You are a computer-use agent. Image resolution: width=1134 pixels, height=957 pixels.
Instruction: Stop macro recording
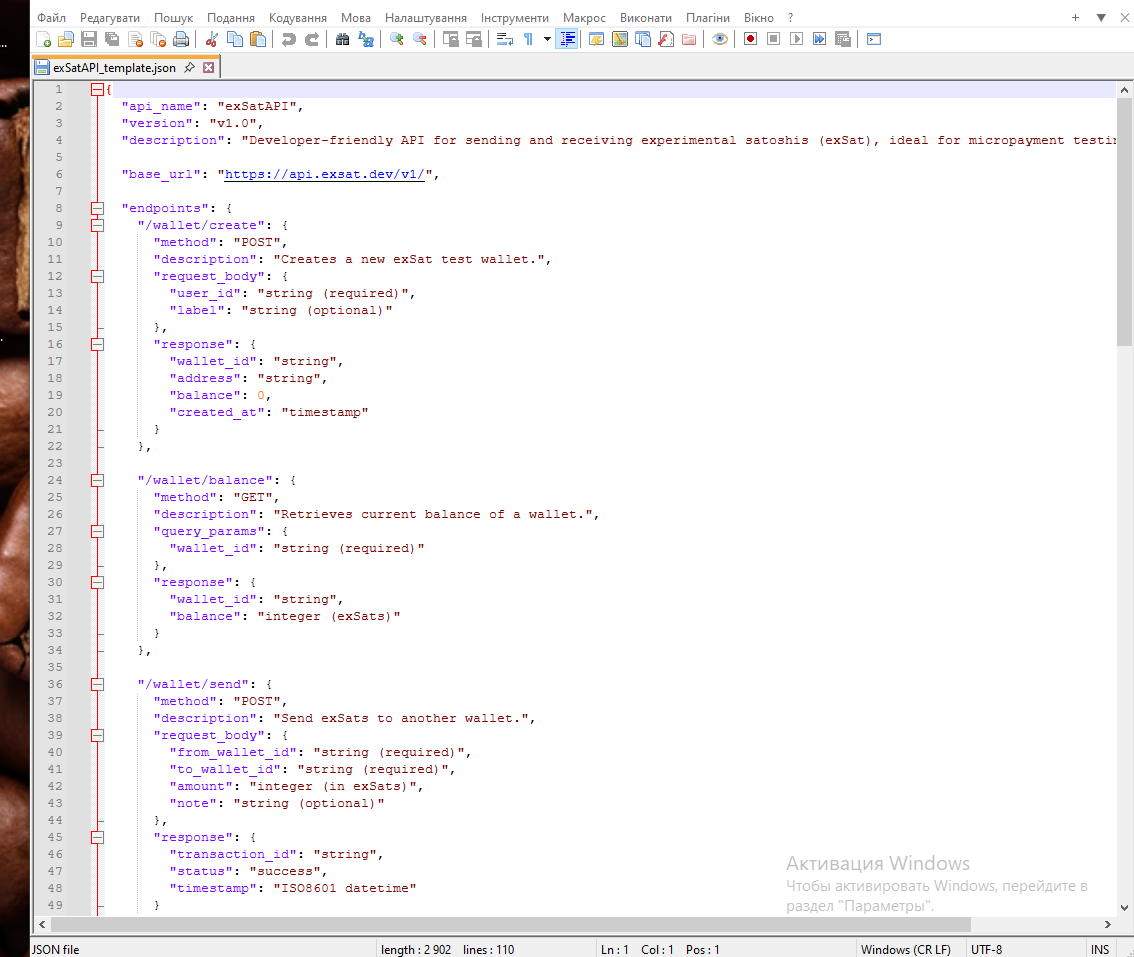tap(773, 39)
